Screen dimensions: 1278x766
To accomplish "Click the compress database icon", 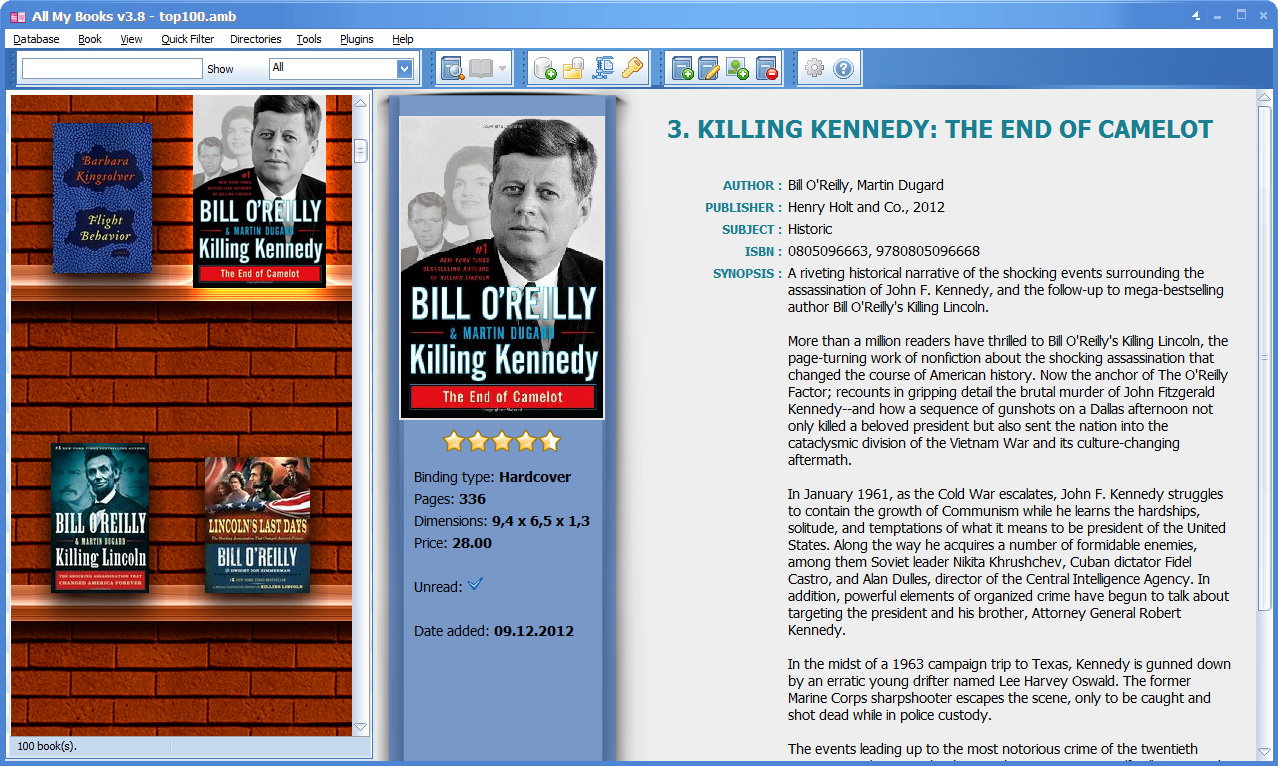I will 603,68.
